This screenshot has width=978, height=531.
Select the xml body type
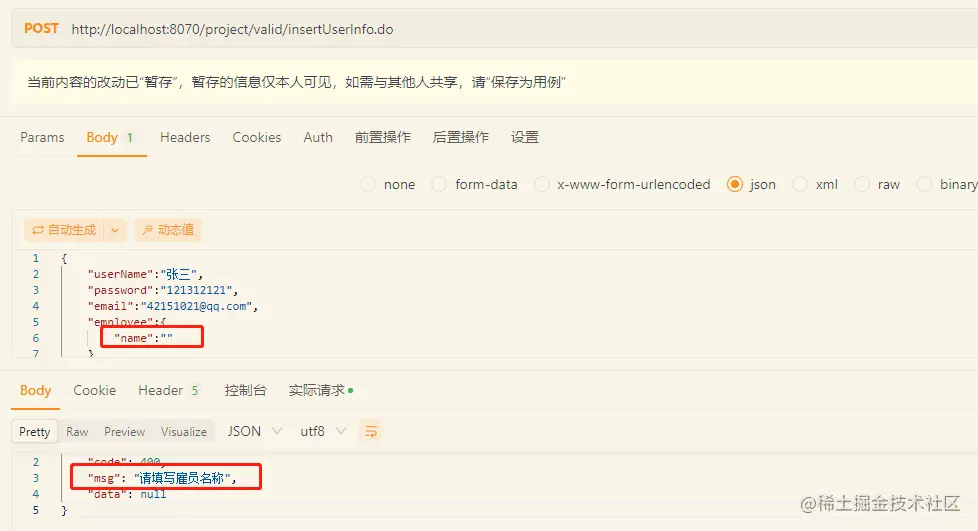(x=815, y=184)
